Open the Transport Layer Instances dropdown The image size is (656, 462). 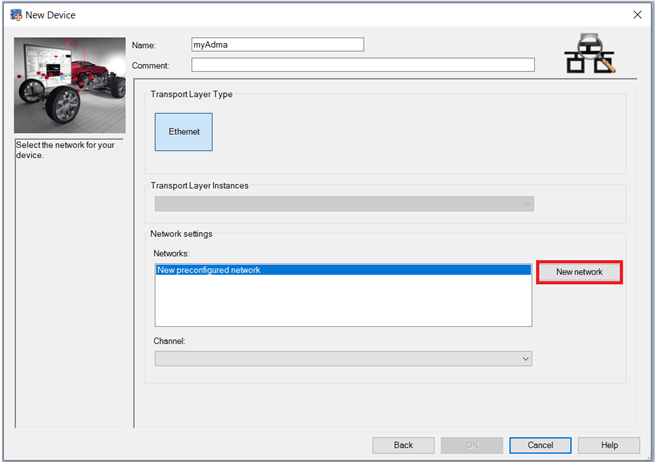coord(344,204)
